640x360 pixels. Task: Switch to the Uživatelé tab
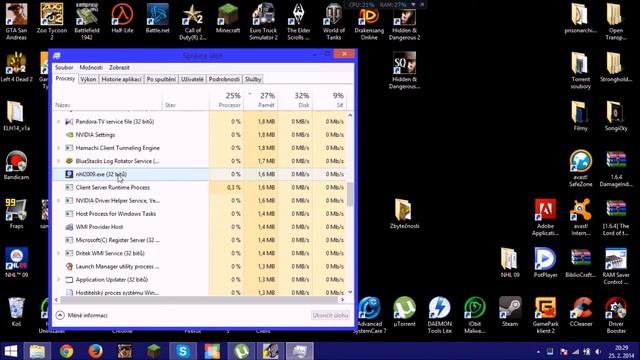coord(192,79)
